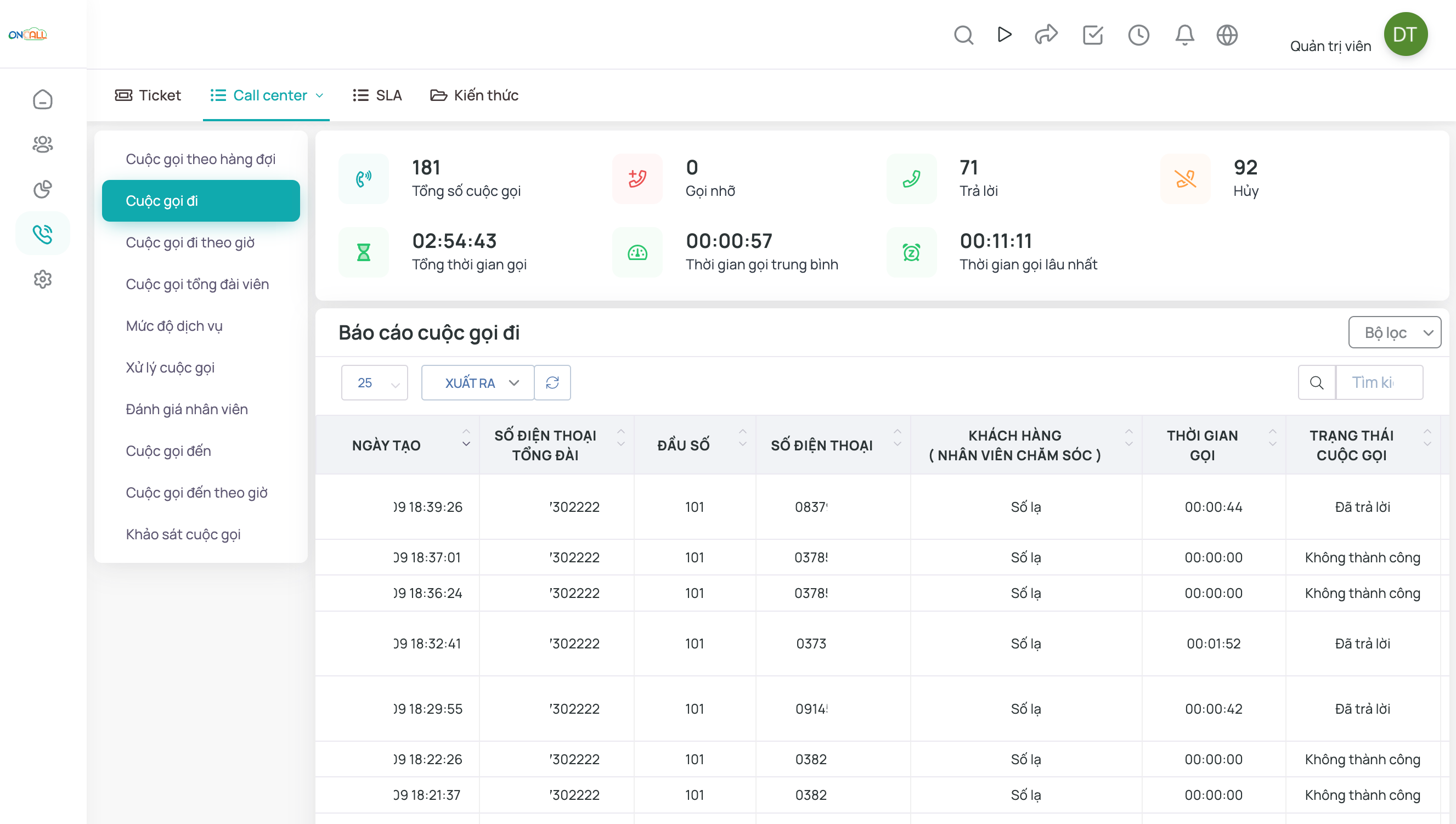This screenshot has height=824, width=1456.
Task: Click the 00:11:11 longest call value
Action: [x=995, y=241]
